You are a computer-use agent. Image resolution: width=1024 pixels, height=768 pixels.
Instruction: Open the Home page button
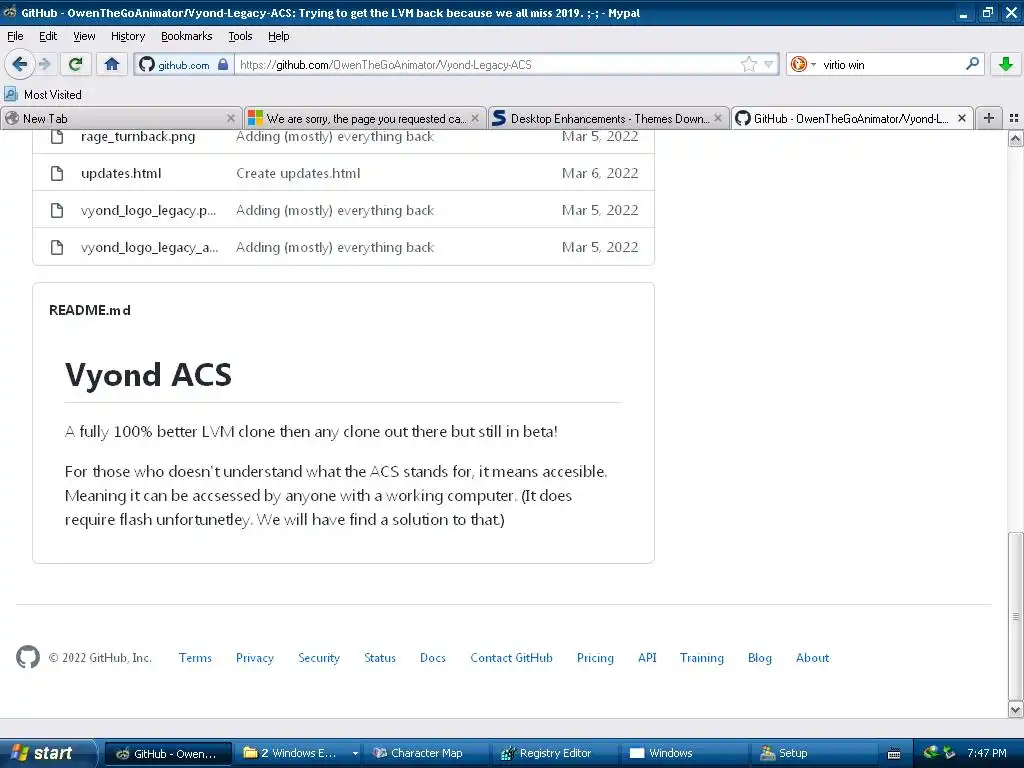112,64
